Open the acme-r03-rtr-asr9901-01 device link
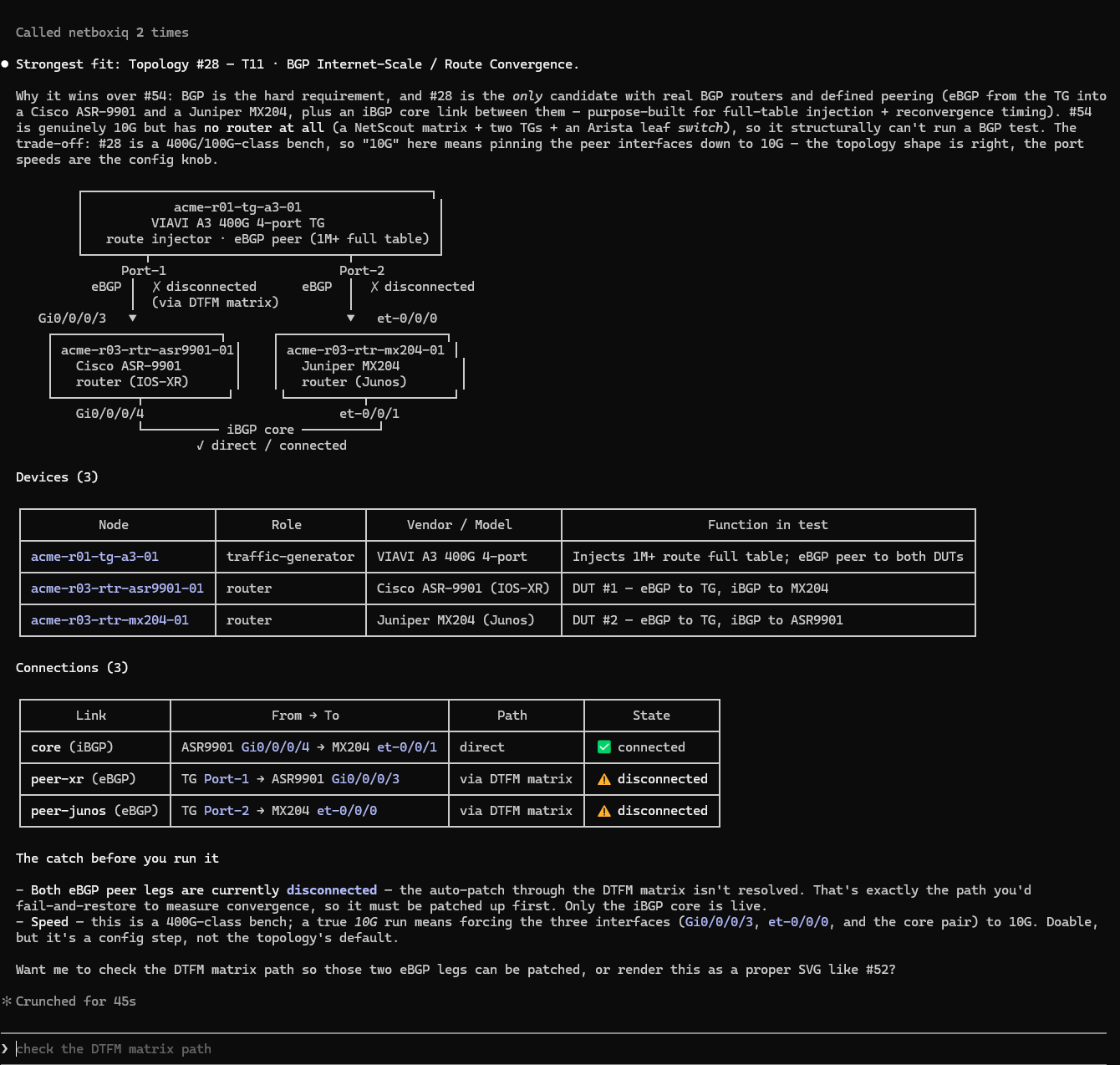Image resolution: width=1120 pixels, height=1065 pixels. (x=117, y=589)
